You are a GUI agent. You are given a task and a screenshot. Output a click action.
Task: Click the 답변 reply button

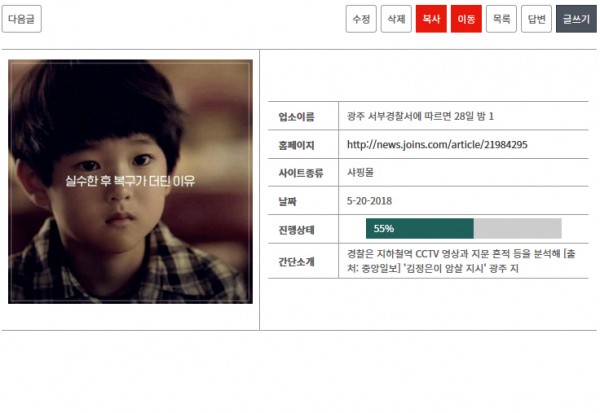click(x=536, y=19)
